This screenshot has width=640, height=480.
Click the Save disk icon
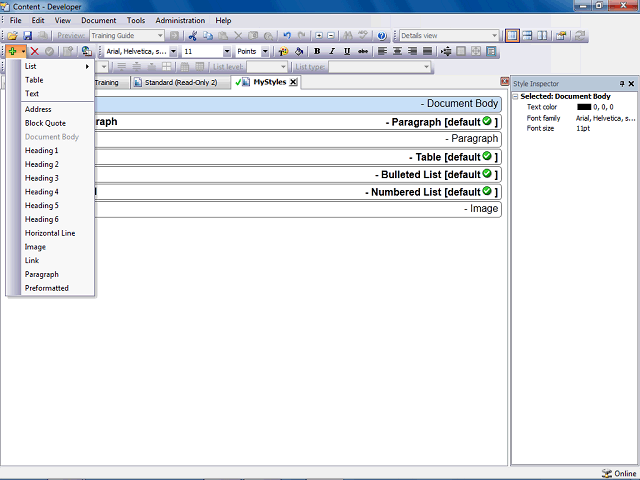click(x=27, y=36)
